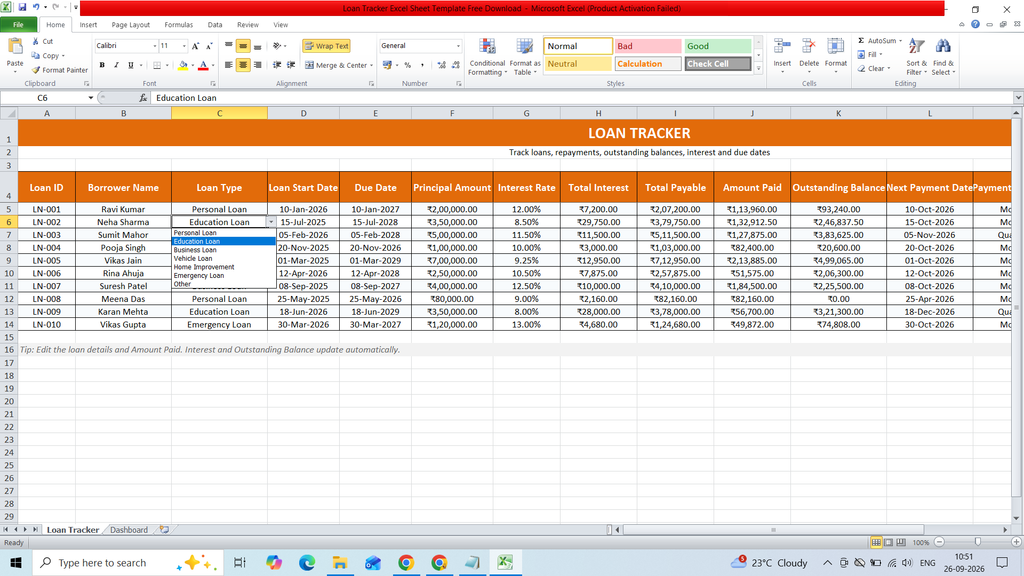Switch to the Dashboard sheet tab
Viewport: 1024px width, 576px height.
(129, 530)
